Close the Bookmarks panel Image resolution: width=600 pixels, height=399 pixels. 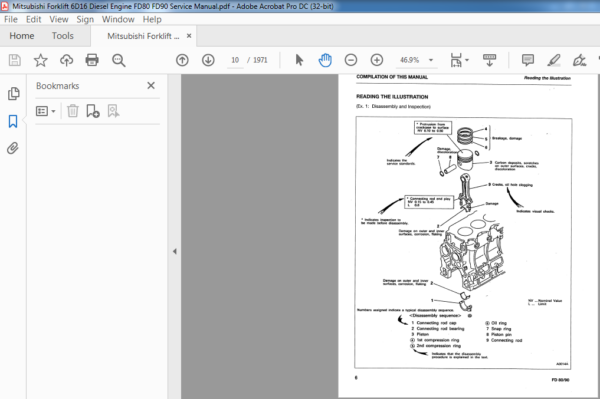(151, 85)
